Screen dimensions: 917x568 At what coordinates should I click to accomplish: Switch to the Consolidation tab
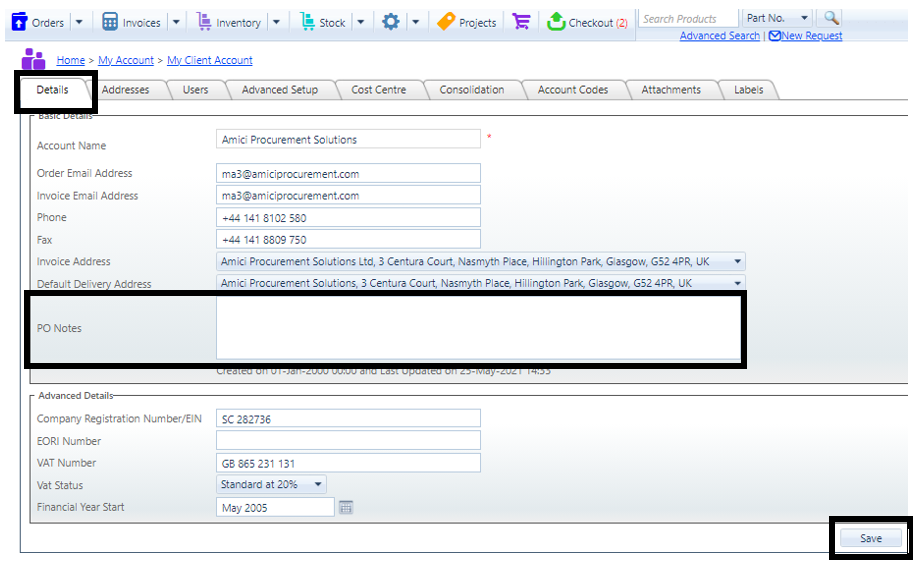pos(471,89)
